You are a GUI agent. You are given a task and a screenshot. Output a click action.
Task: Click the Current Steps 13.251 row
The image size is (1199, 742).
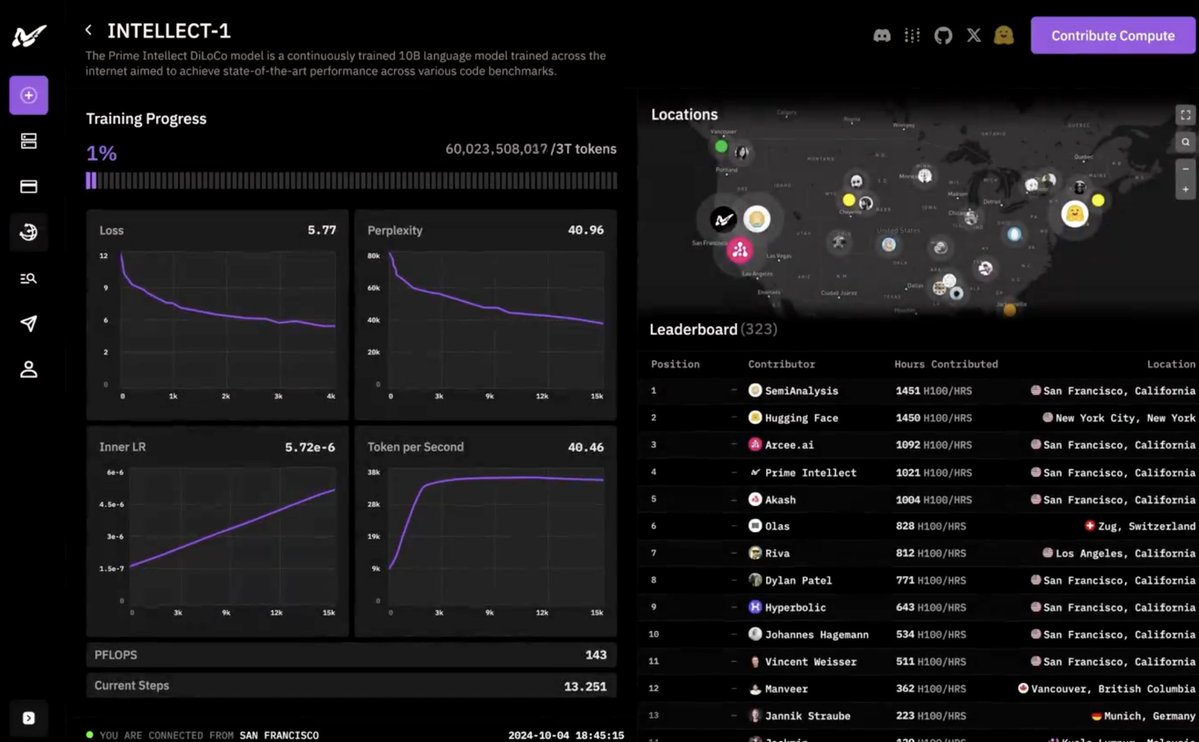click(x=352, y=685)
